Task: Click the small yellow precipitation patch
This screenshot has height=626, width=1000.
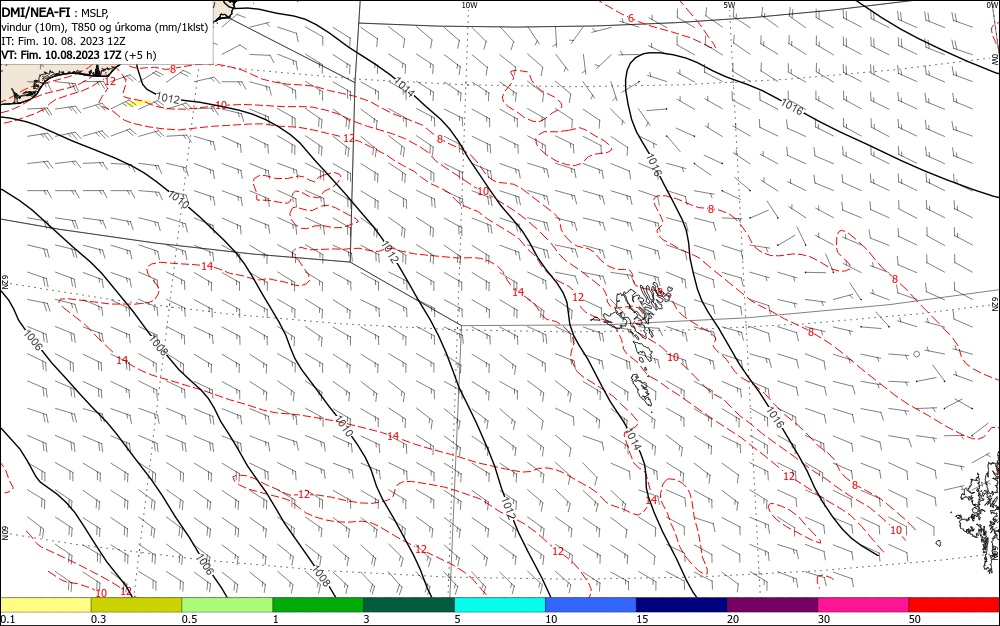Action: 137,103
